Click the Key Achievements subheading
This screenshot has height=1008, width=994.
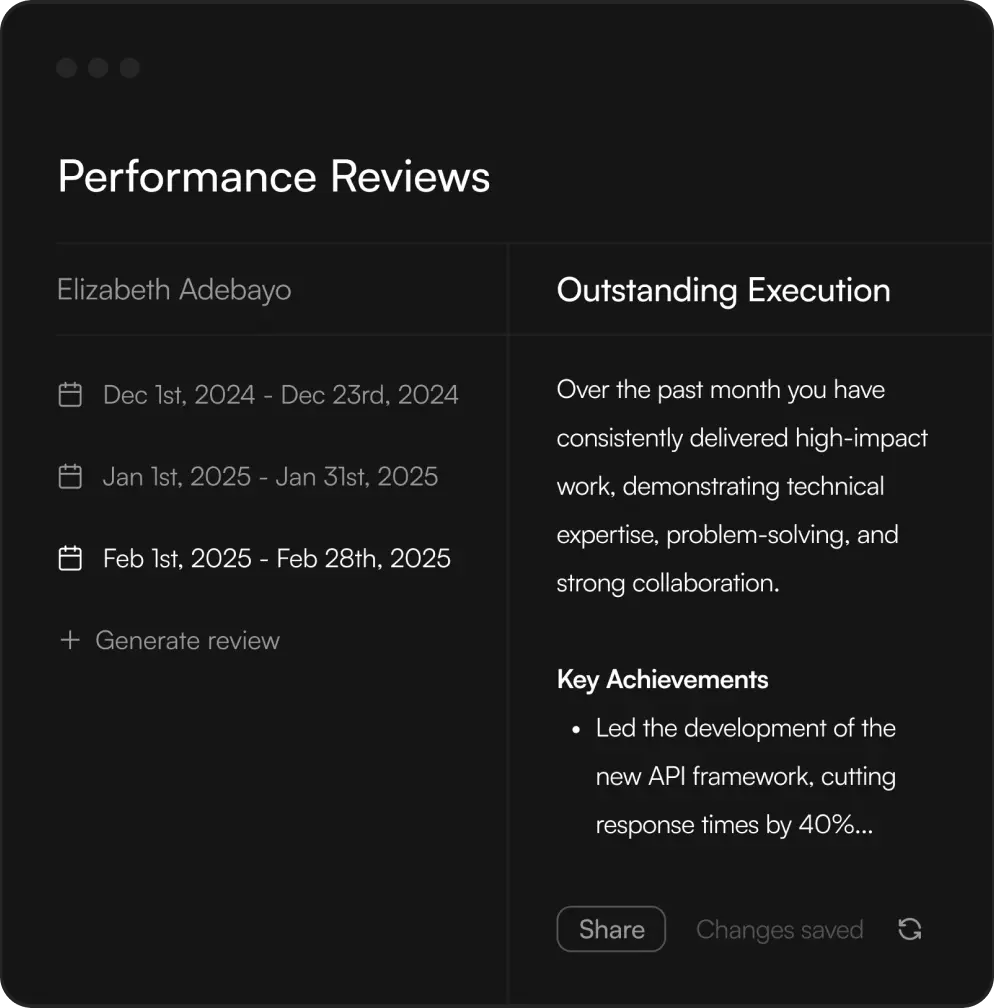662,680
